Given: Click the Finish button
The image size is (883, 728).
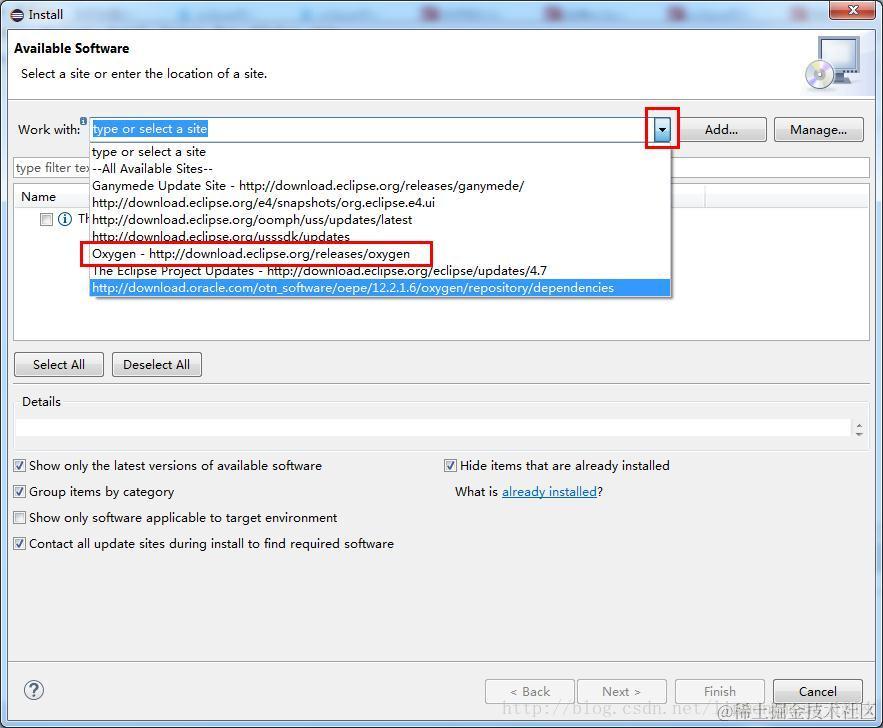Looking at the screenshot, I should (720, 691).
